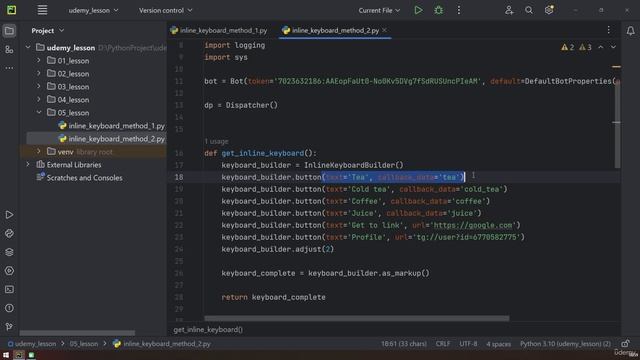Click line number 18 in the gutter
Viewport: 640px width, 360px height.
point(179,177)
